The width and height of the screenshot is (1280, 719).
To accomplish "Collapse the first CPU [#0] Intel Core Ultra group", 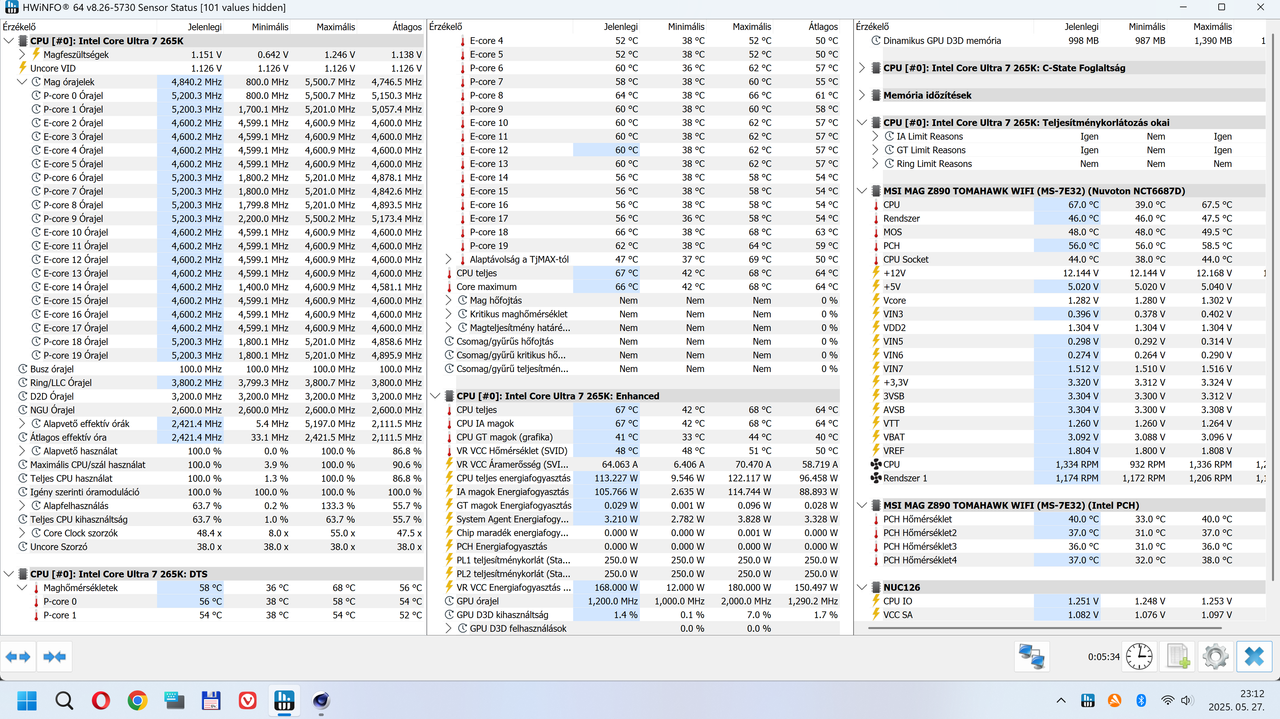I will click(x=10, y=41).
